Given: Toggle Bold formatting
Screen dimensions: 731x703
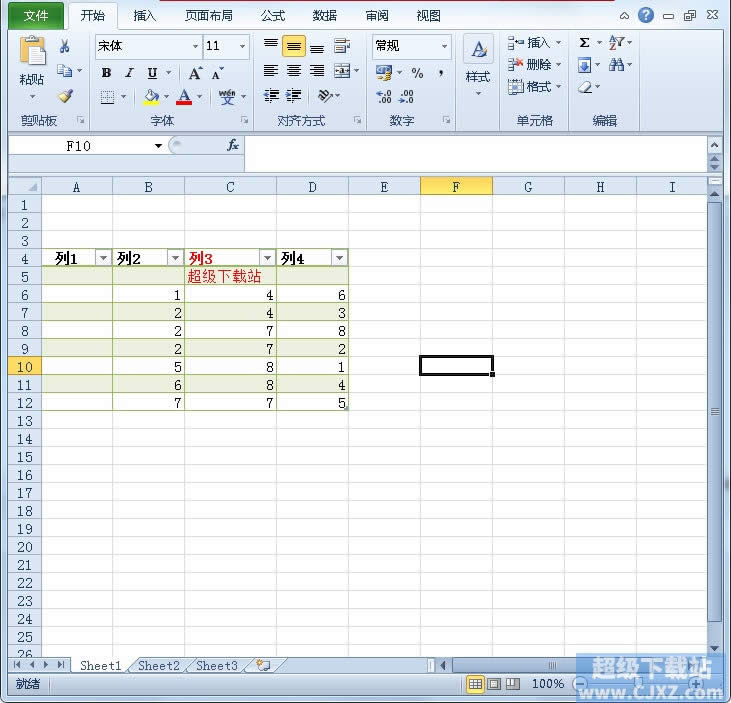Looking at the screenshot, I should click(x=106, y=73).
